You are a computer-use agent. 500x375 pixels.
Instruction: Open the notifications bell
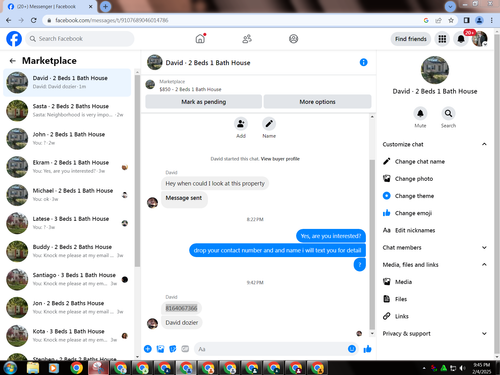click(x=461, y=39)
